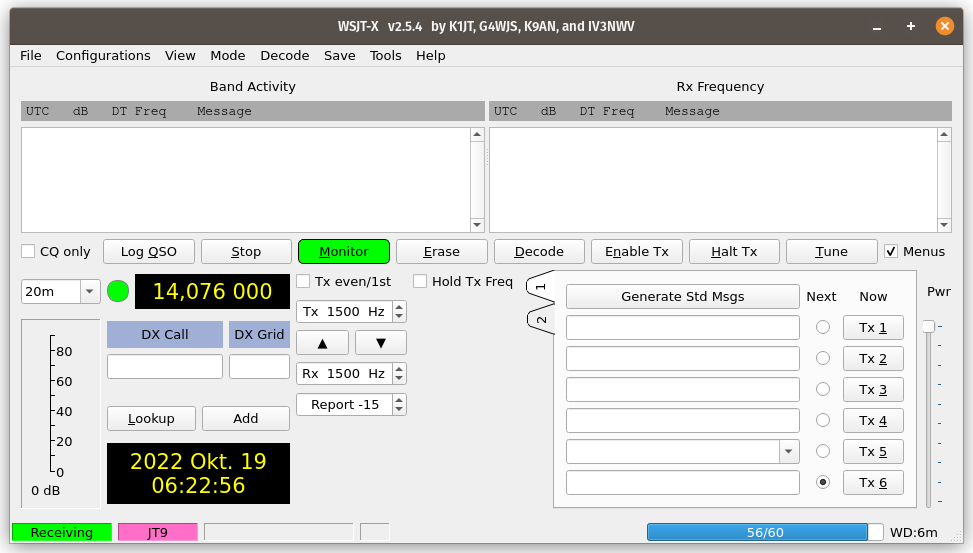Increase Tx frequency with spinner up arrow

(399, 307)
